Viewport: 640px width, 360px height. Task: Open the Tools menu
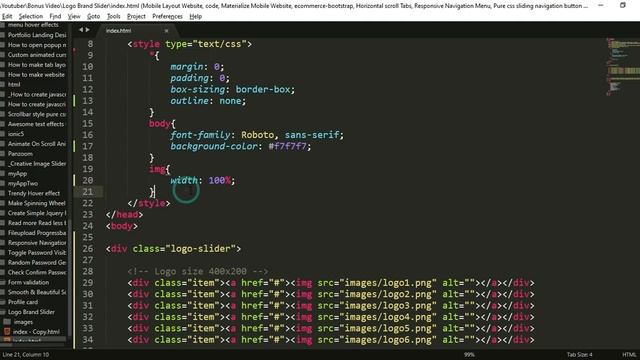(113, 16)
